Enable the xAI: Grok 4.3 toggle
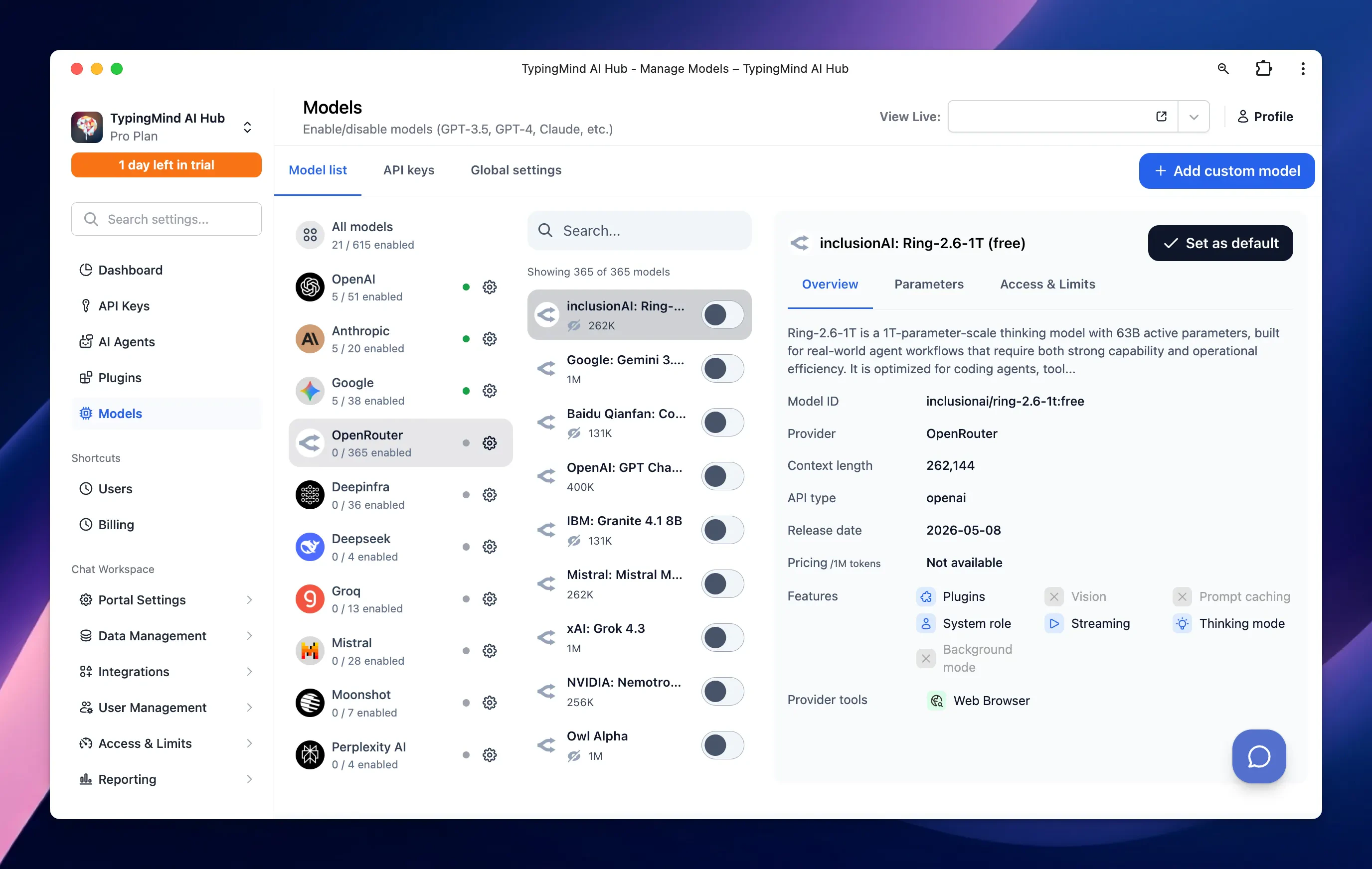 click(x=722, y=638)
